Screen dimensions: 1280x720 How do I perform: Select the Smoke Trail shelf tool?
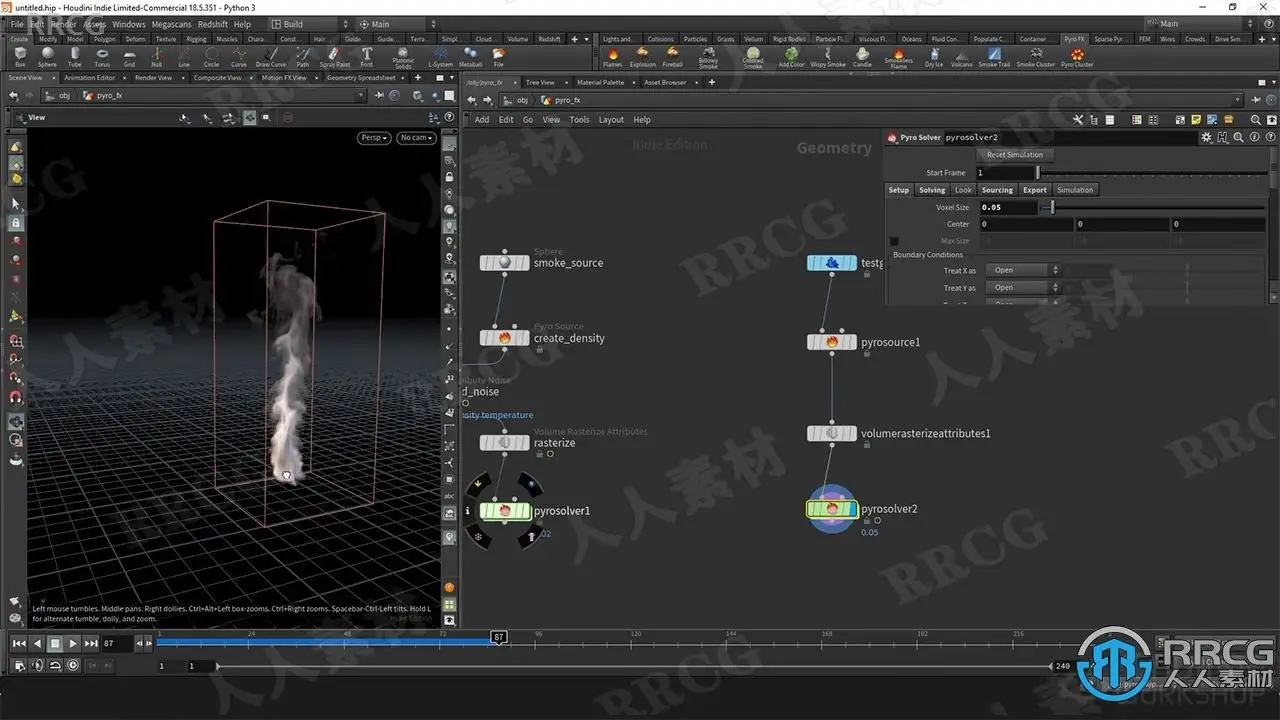pyautogui.click(x=994, y=55)
